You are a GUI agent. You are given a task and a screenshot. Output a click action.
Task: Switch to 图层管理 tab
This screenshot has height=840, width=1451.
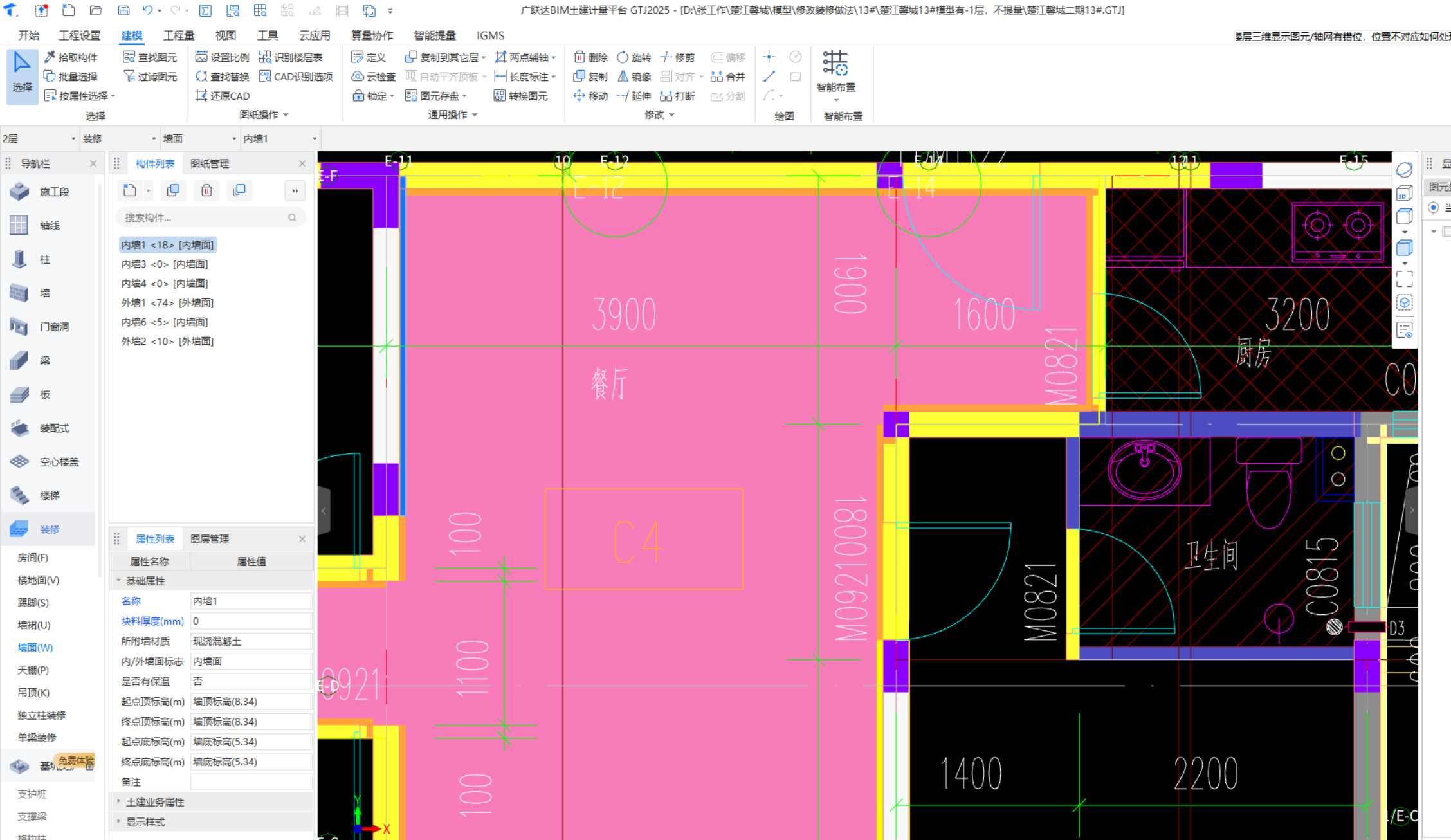tap(210, 539)
